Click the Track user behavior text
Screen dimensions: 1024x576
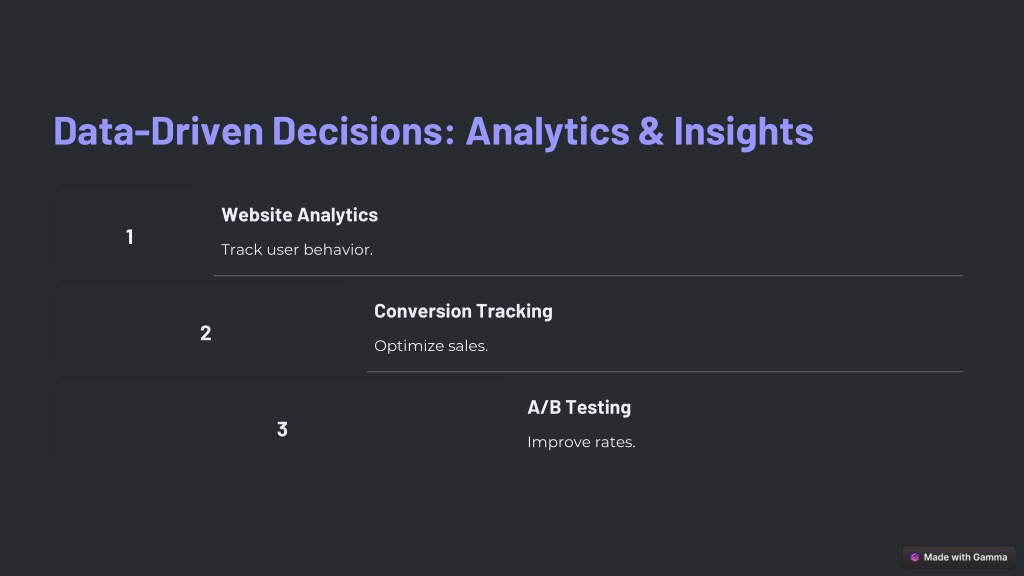pos(296,249)
